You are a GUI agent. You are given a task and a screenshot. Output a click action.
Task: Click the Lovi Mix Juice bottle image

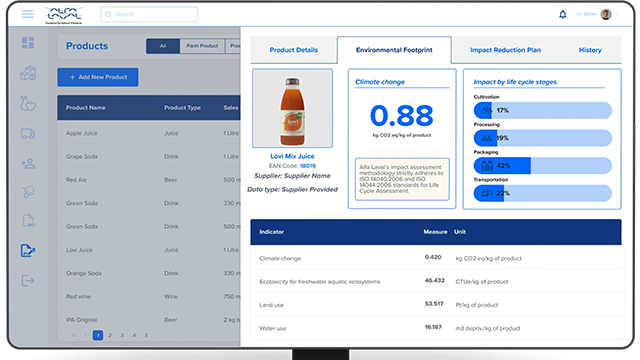[x=292, y=108]
